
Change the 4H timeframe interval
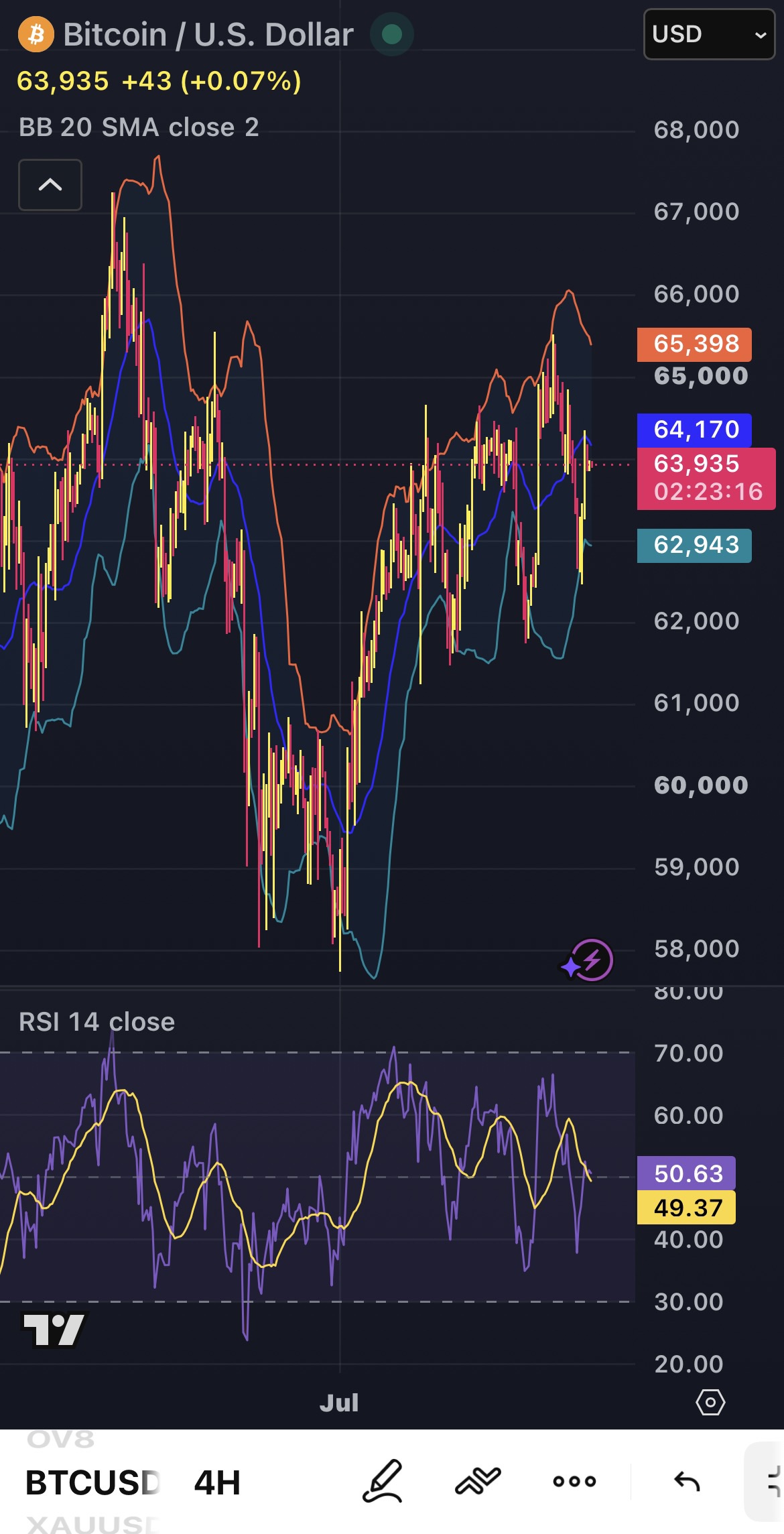[217, 1482]
